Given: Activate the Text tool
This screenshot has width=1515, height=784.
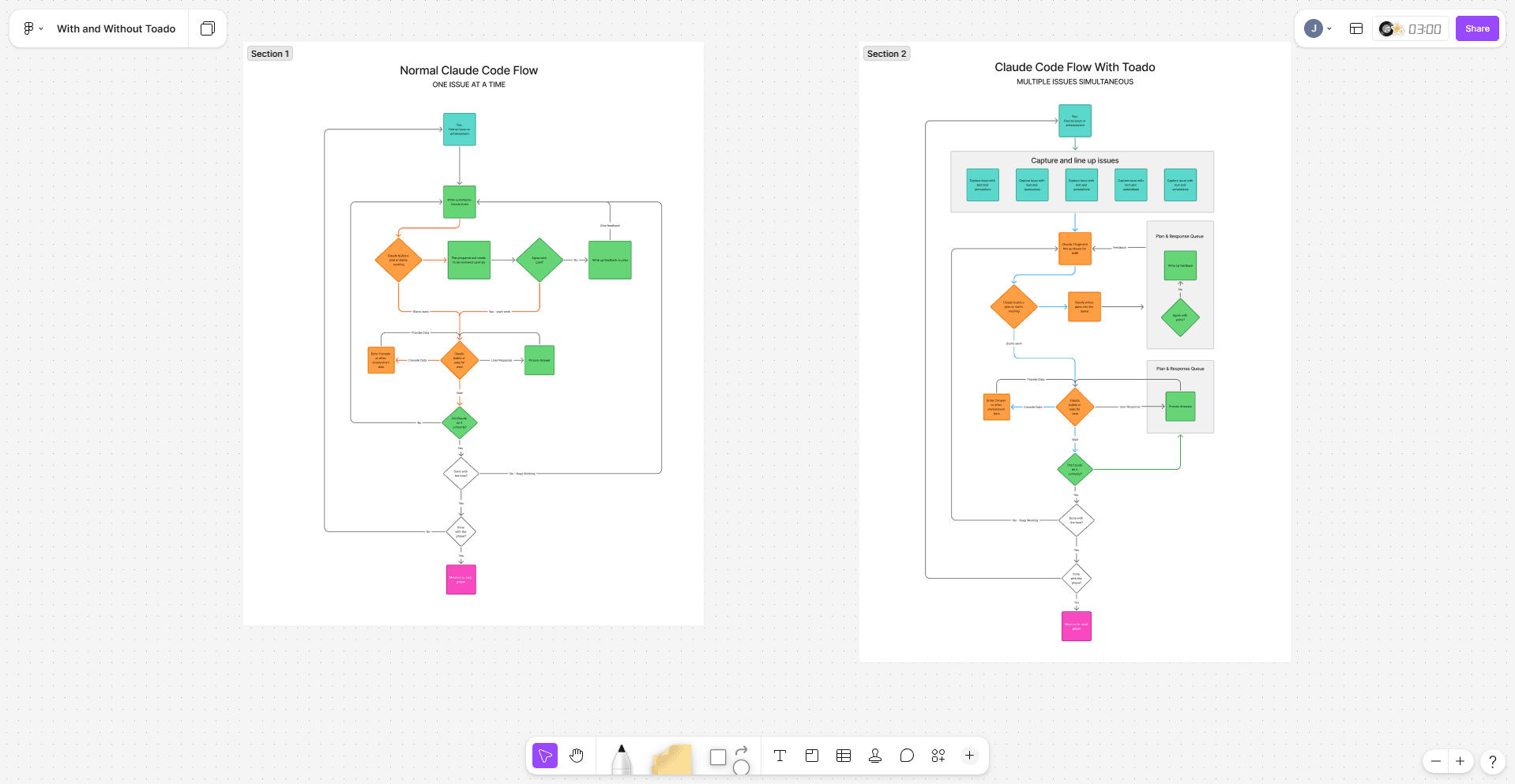Looking at the screenshot, I should click(x=780, y=756).
